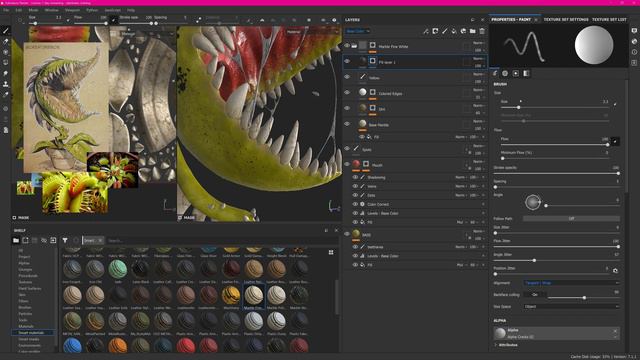Screen dimensions: 640x360
Task: Select the Polygon Fill tool in left toolbar
Action: [x=6, y=62]
